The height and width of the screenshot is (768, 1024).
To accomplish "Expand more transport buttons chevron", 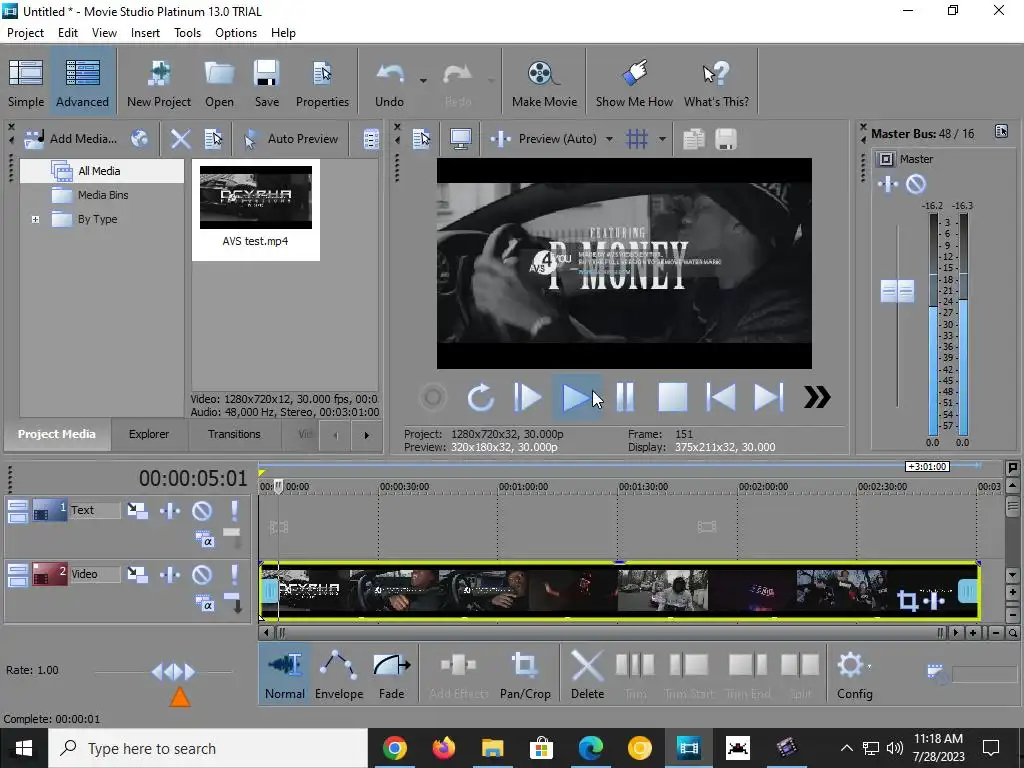I will pyautogui.click(x=817, y=397).
